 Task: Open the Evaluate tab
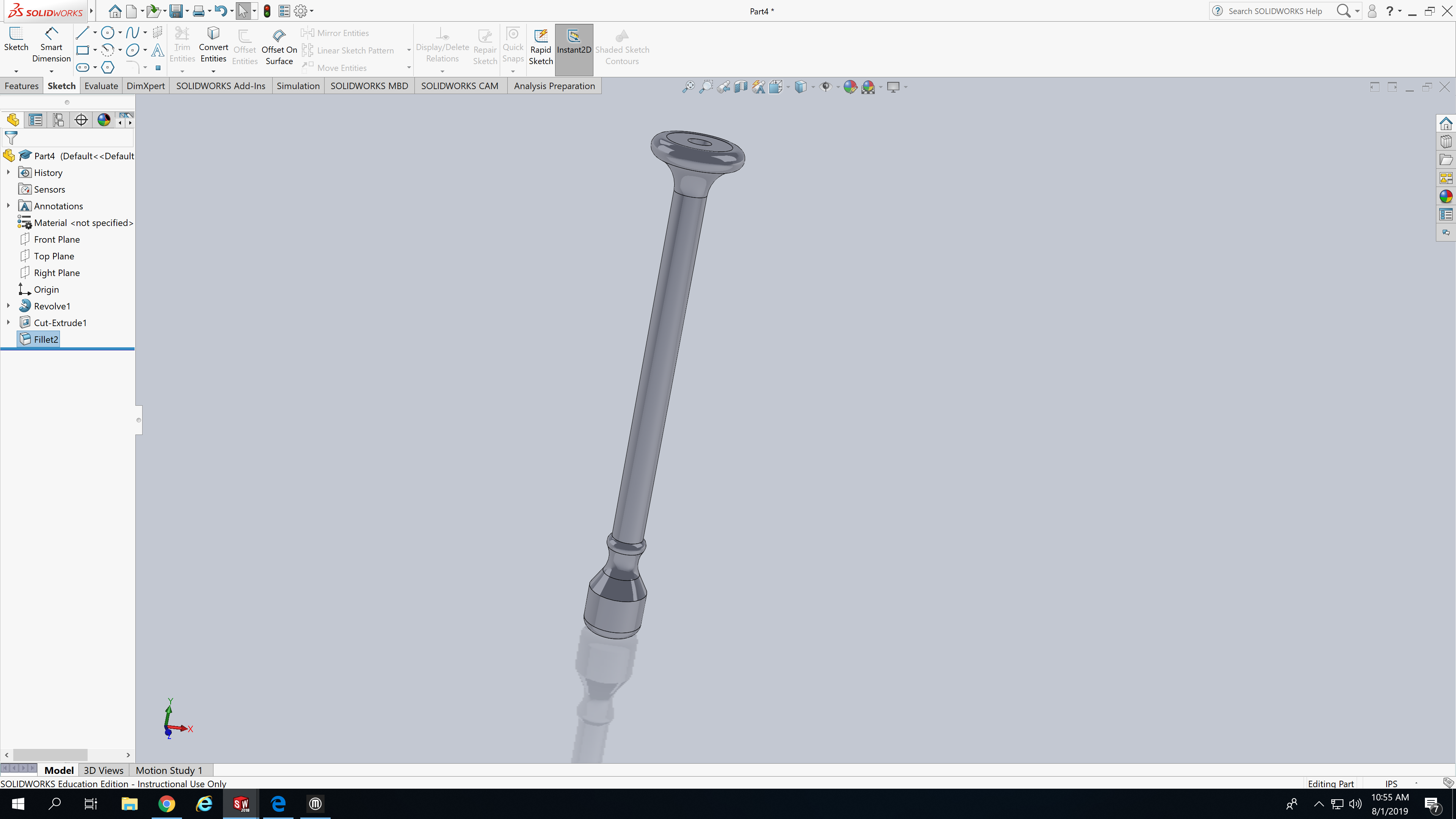point(101,86)
